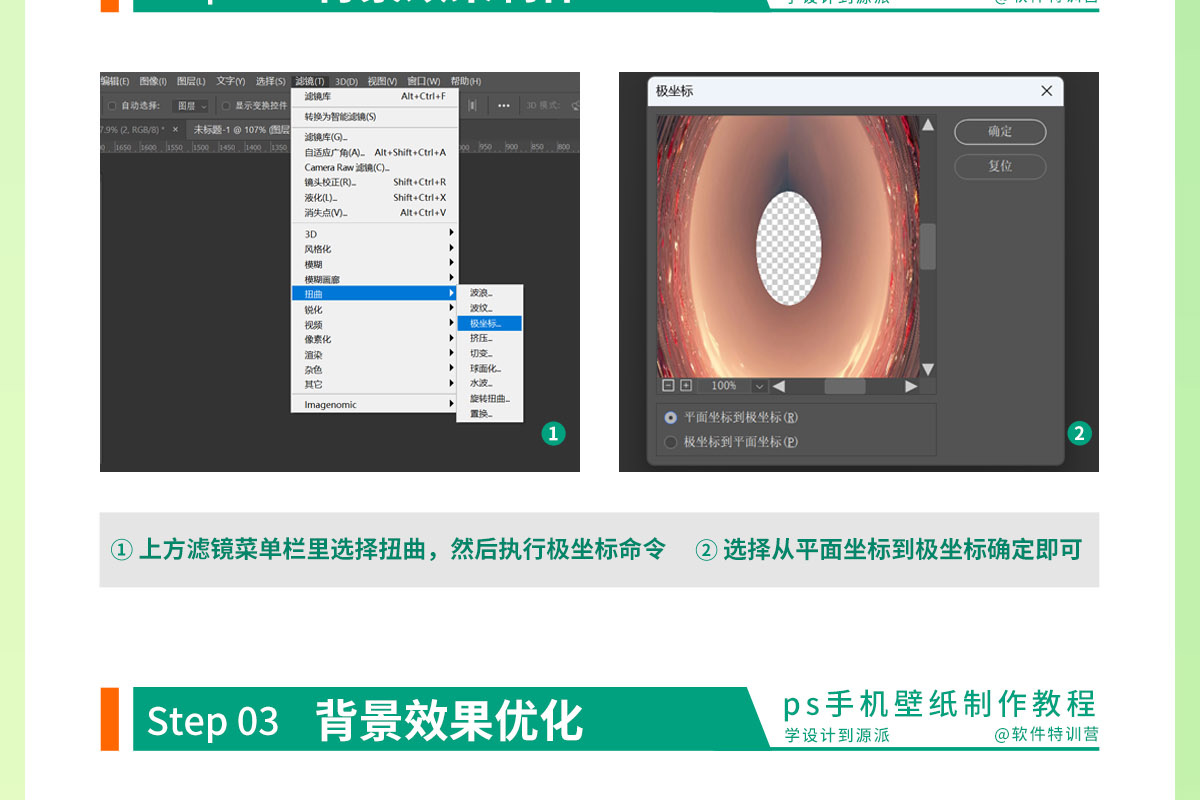Select 极坐标到平面坐标 radio option
1200x800 pixels.
click(671, 442)
